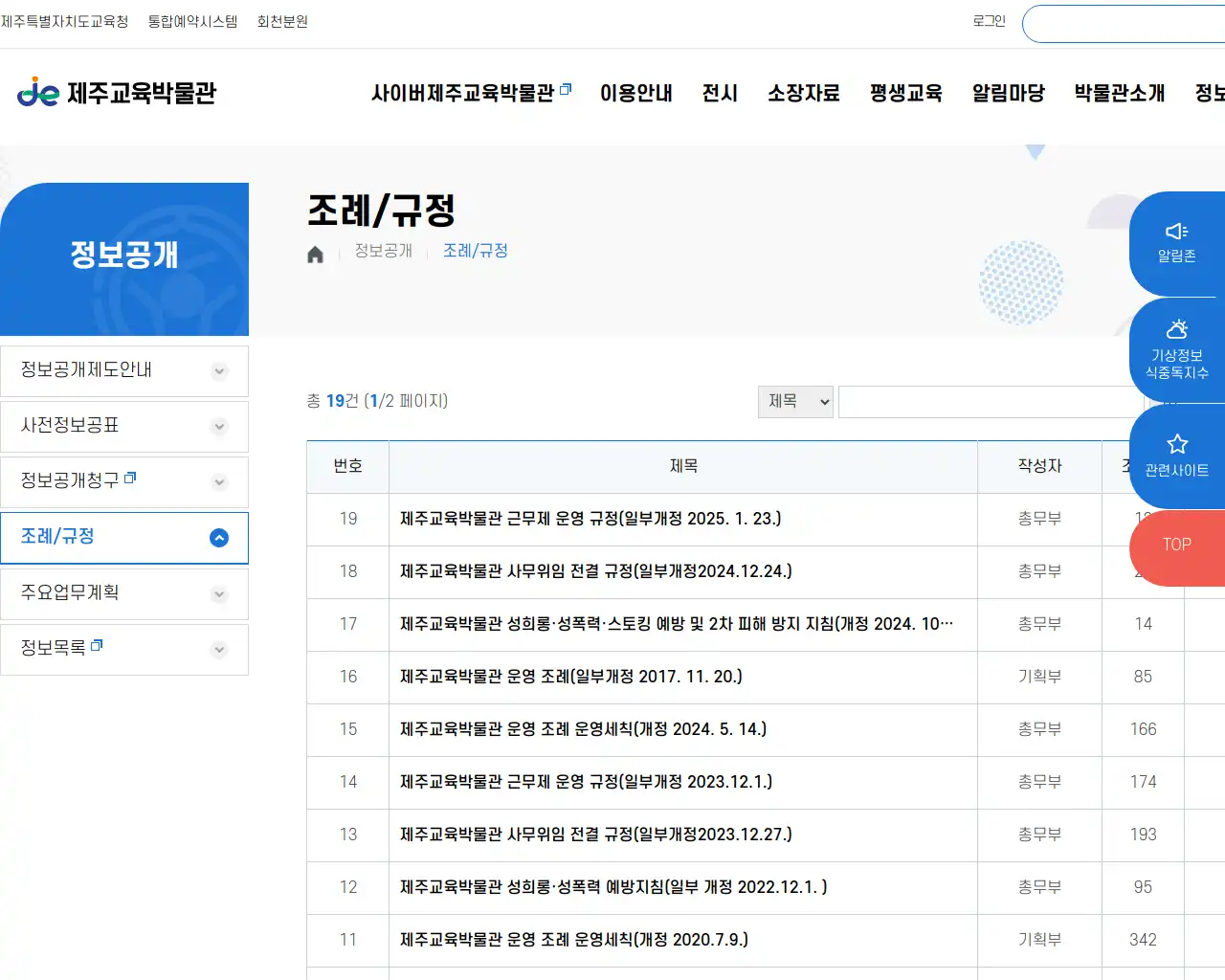Open post 13 사무위임 전결 규정 2023.12.27.
This screenshot has width=1225, height=980.
point(596,835)
